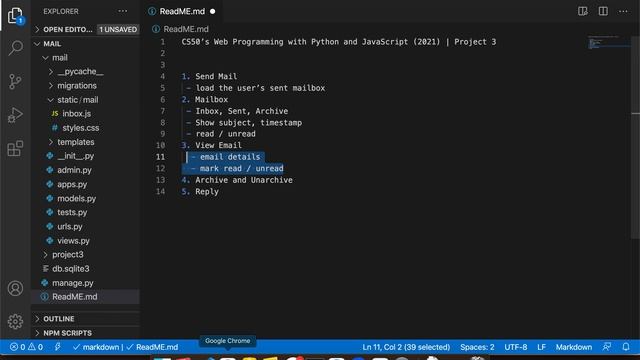Open the Manage gear icon
The height and width of the screenshot is (360, 640).
15,322
